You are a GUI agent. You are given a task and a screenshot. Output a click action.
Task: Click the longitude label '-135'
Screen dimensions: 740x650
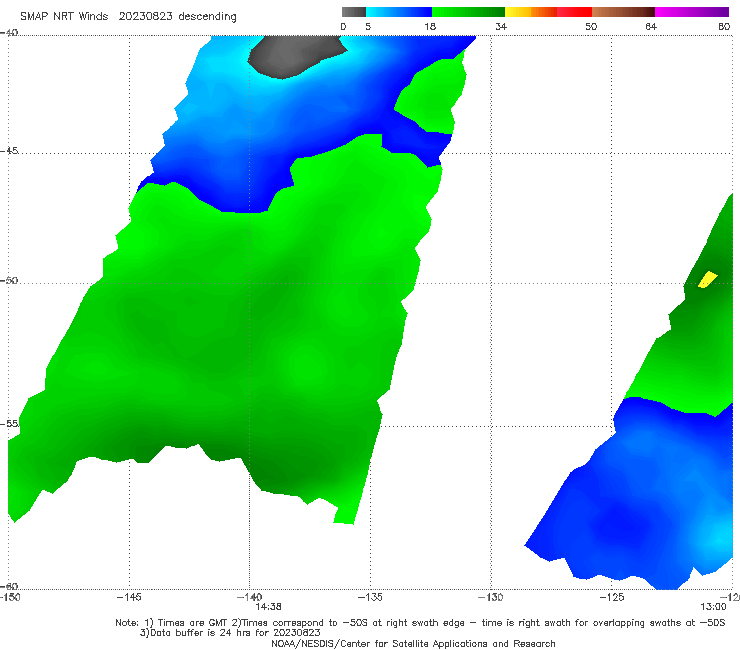pos(370,597)
